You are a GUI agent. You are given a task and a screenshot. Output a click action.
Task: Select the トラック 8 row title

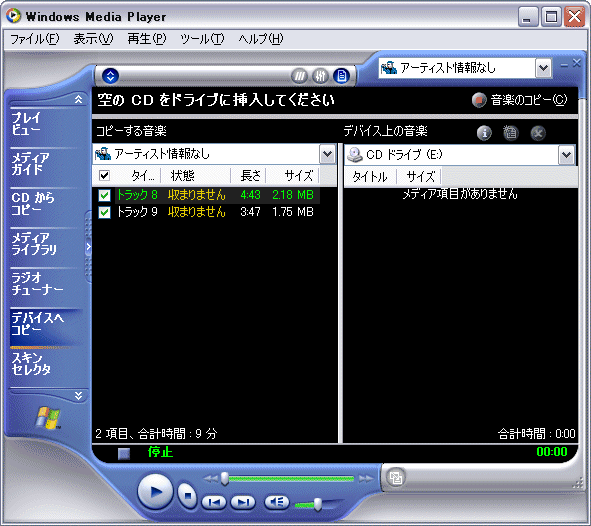[x=137, y=195]
